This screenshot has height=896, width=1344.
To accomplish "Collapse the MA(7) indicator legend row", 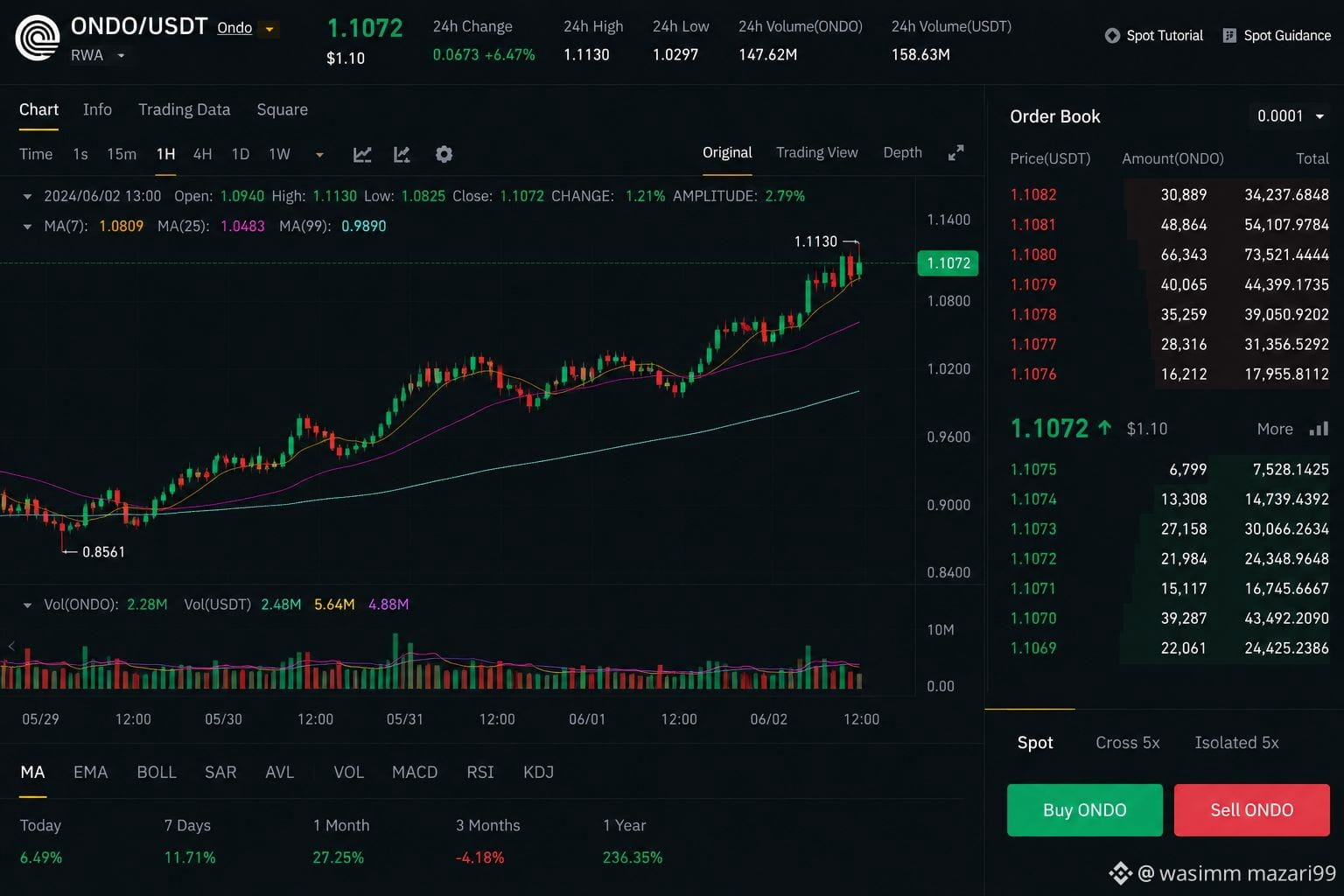I will (27, 227).
